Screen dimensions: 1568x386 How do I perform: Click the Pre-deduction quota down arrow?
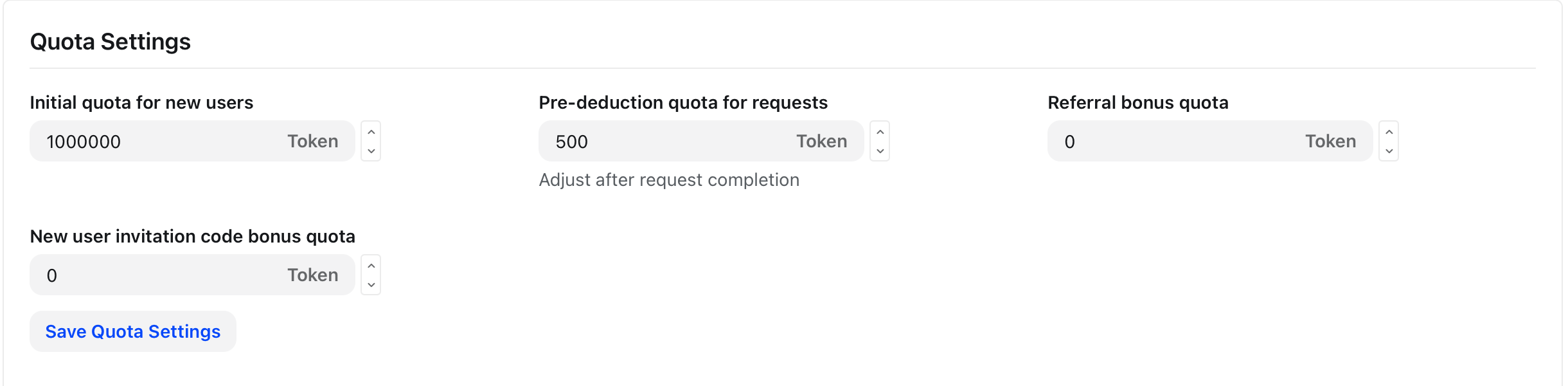click(880, 151)
